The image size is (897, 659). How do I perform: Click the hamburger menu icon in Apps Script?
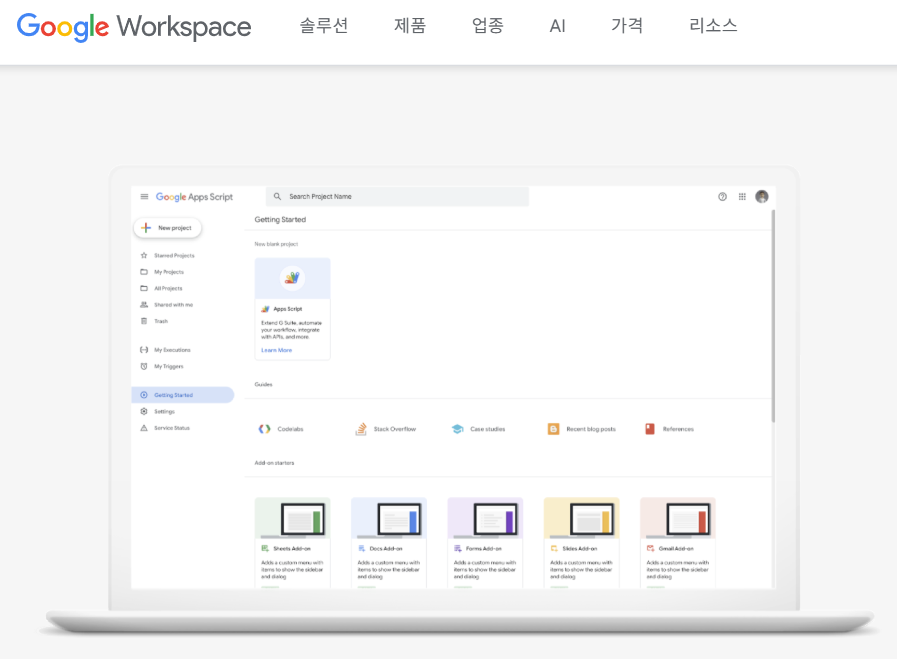(144, 197)
